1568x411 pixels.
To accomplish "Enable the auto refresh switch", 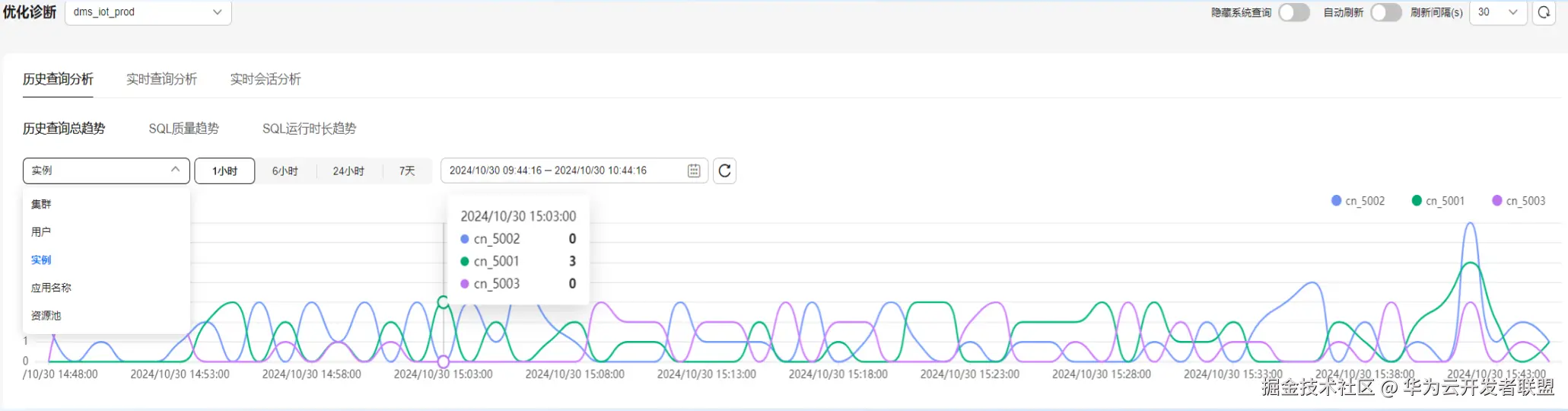I will [1385, 12].
